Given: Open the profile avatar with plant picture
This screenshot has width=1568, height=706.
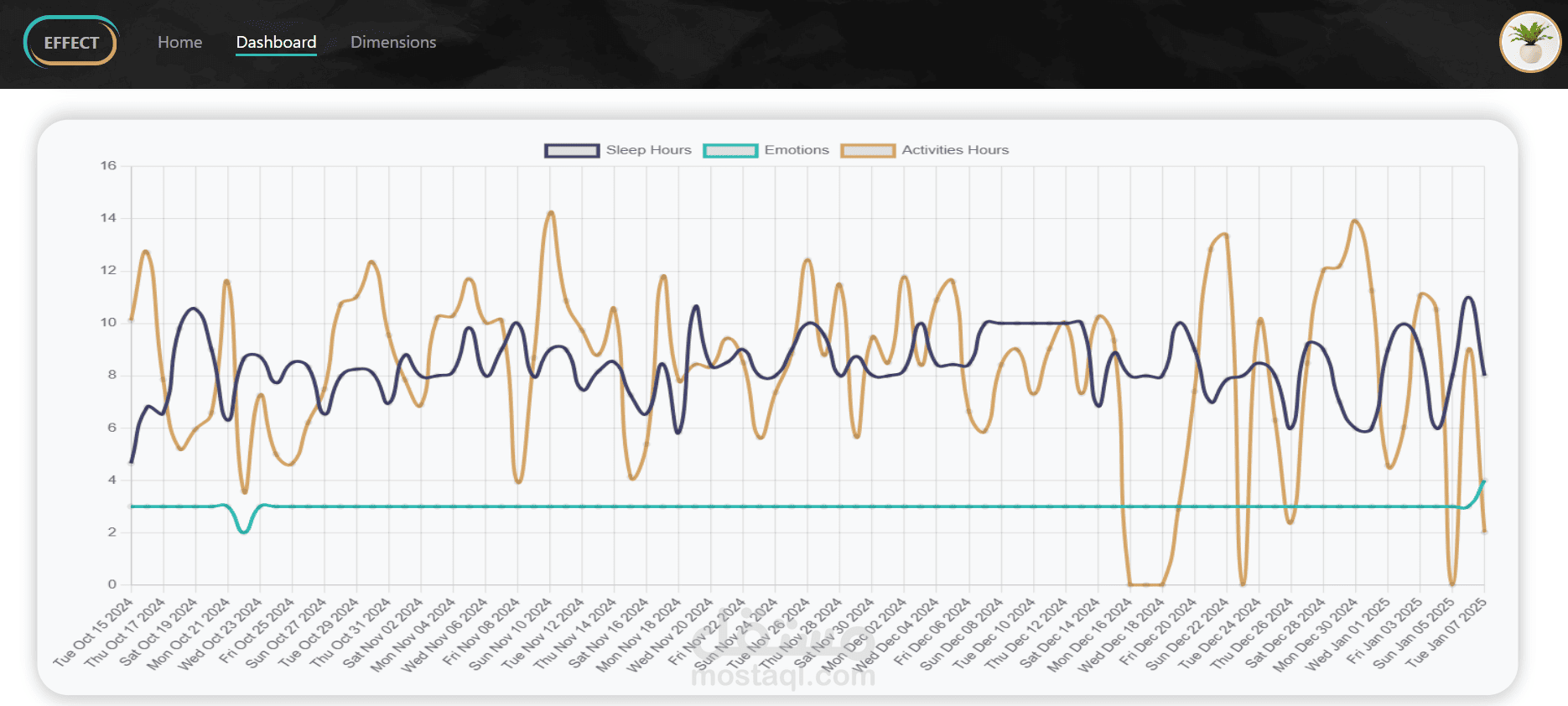Looking at the screenshot, I should (1530, 42).
